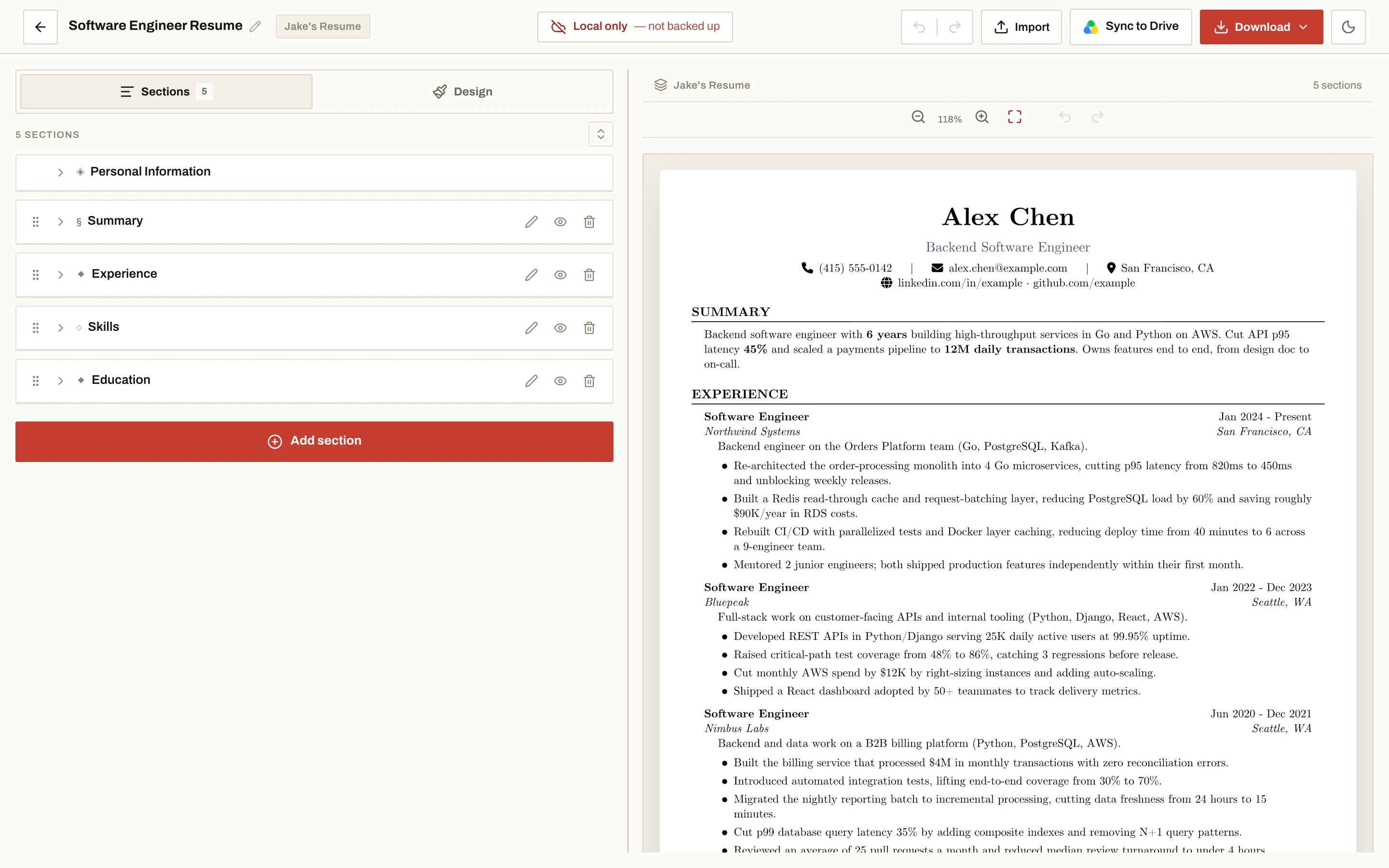Click preview panel undo arrow
The width and height of the screenshot is (1389, 868).
1065,117
